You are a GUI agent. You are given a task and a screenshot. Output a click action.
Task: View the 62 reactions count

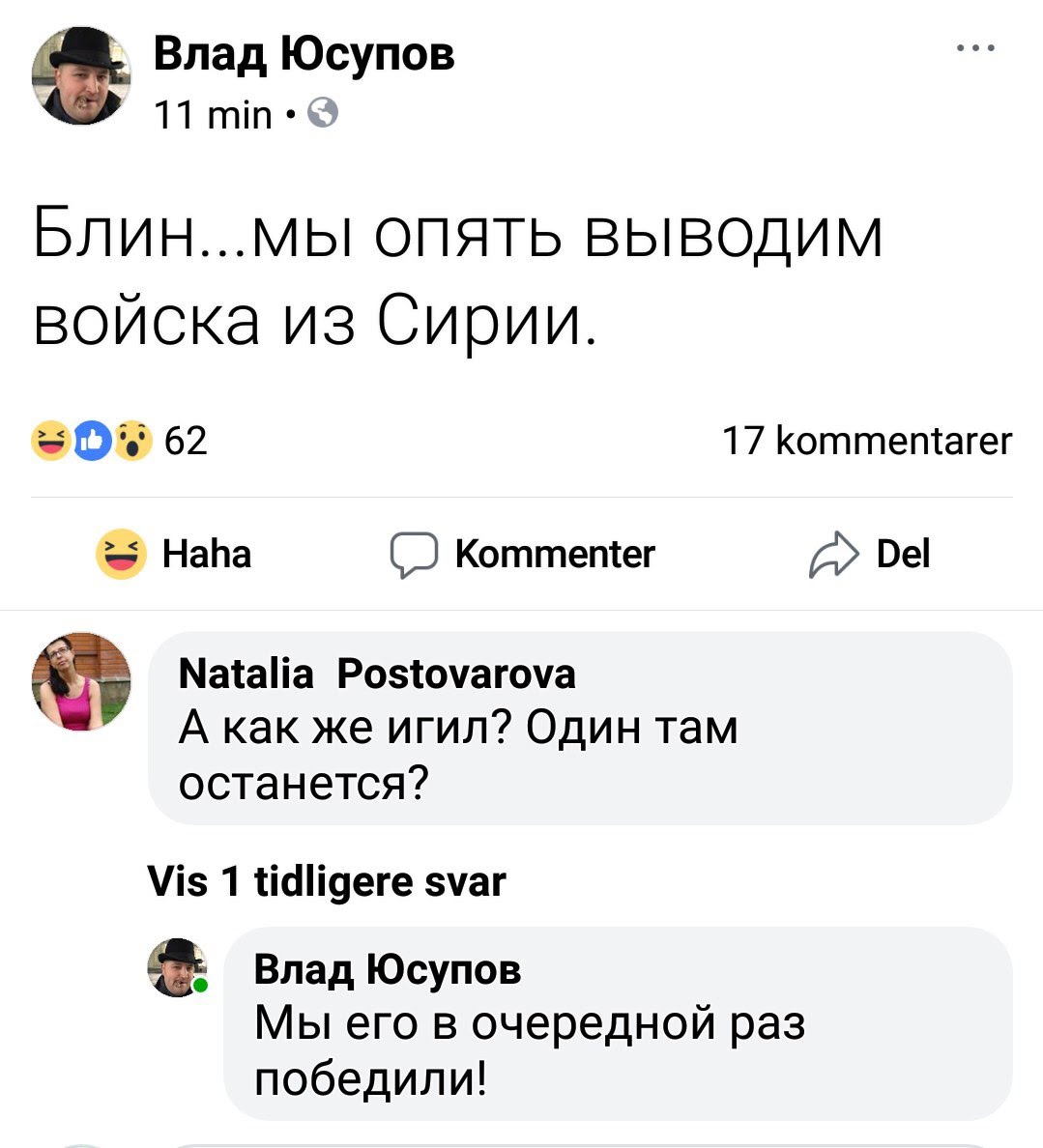click(187, 441)
